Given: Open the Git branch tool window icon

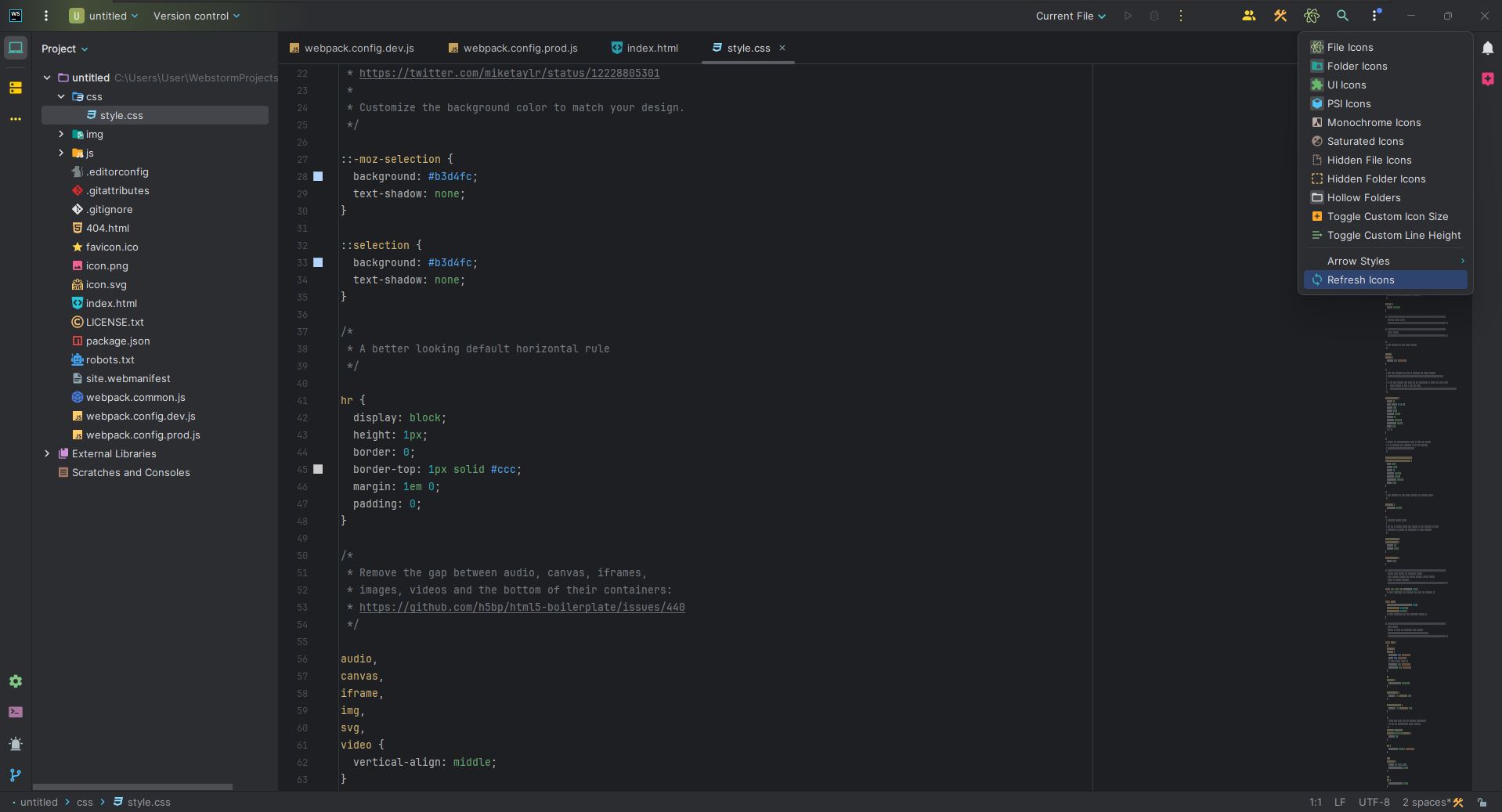Looking at the screenshot, I should click(x=16, y=775).
